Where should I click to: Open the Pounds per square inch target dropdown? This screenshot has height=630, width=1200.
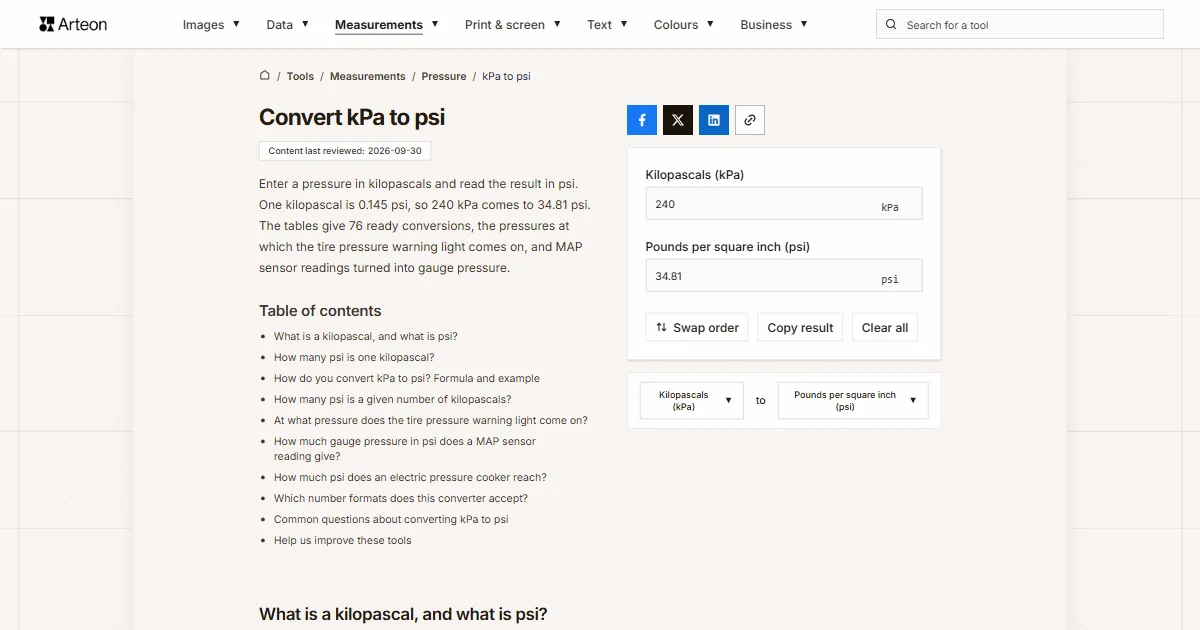coord(853,401)
